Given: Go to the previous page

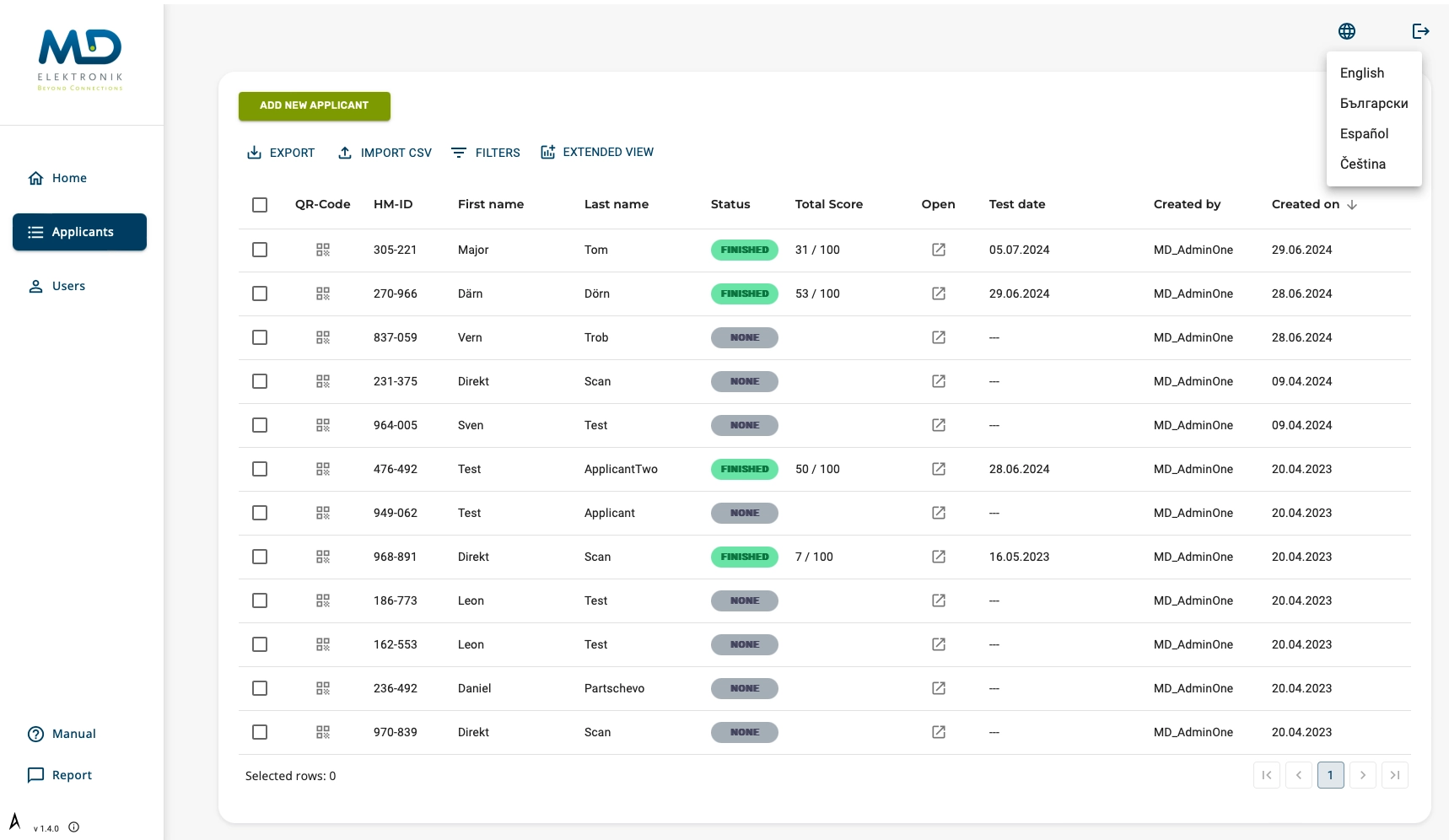Looking at the screenshot, I should click(1299, 775).
